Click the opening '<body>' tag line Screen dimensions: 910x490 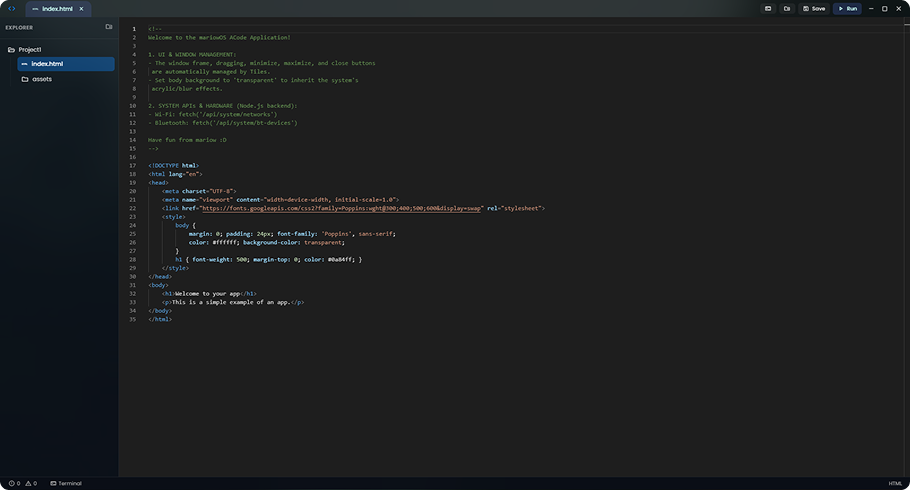[x=158, y=285]
